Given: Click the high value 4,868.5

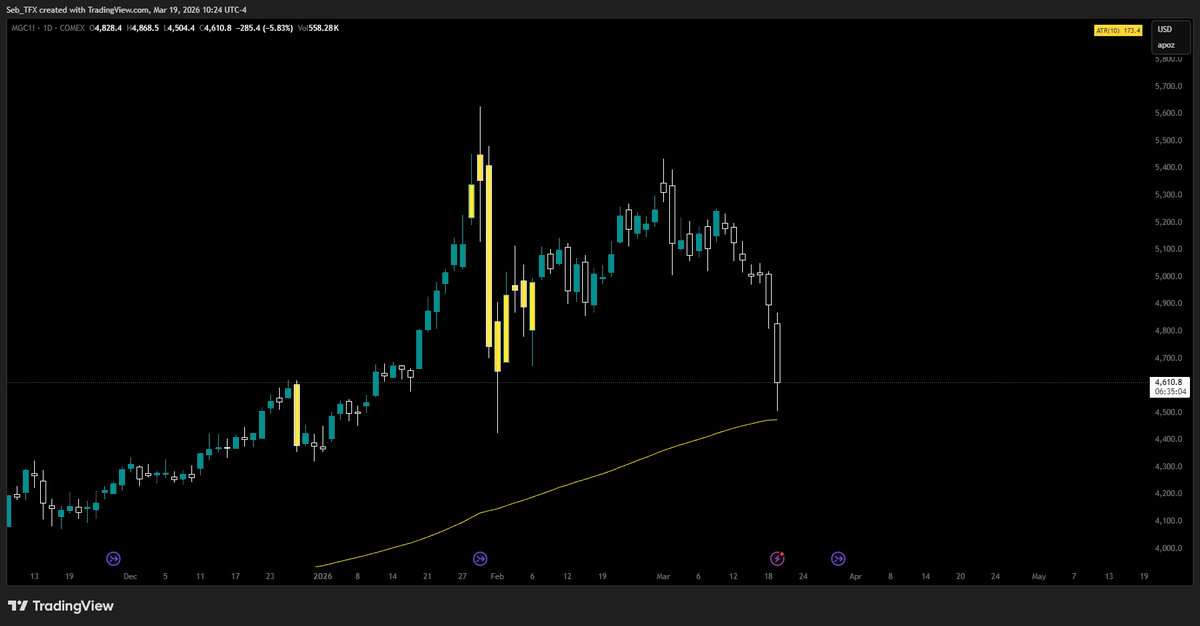Looking at the screenshot, I should (x=145, y=28).
